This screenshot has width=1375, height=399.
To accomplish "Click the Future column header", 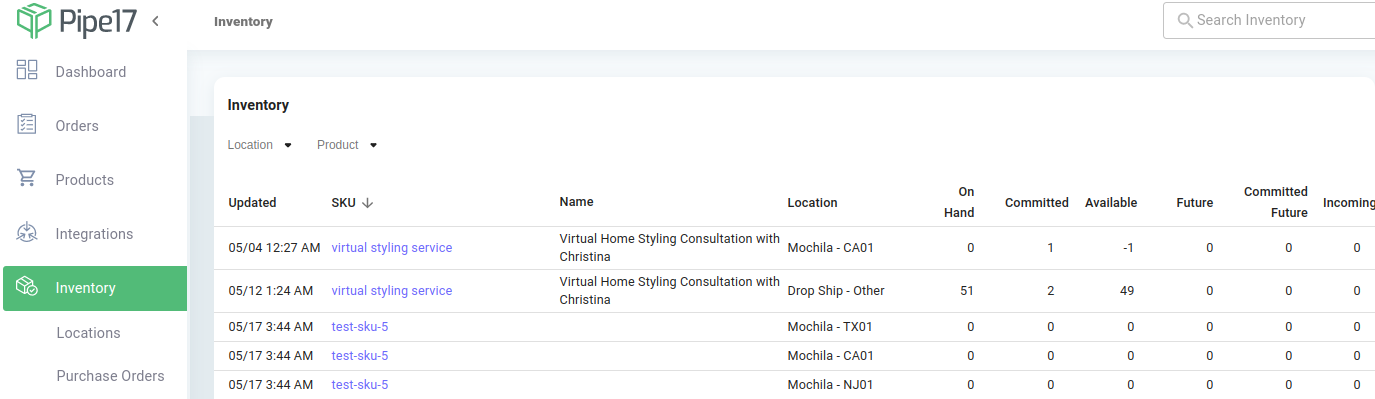I will pos(1194,203).
